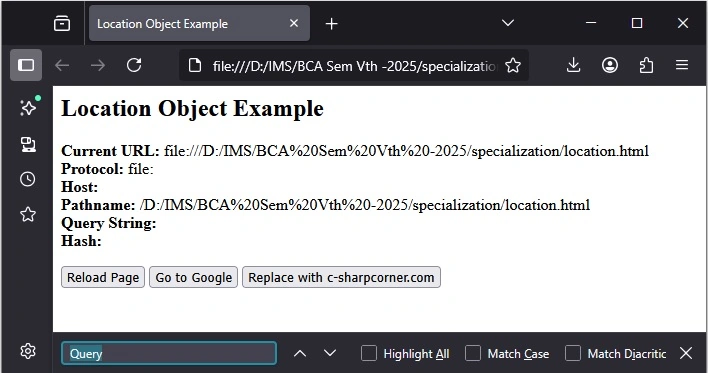
Task: Show synced tabs in sidebar
Action: (28, 145)
